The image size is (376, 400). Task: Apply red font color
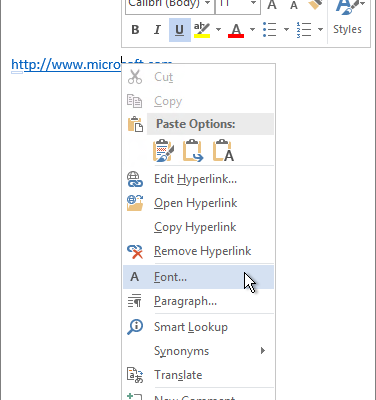(x=236, y=30)
